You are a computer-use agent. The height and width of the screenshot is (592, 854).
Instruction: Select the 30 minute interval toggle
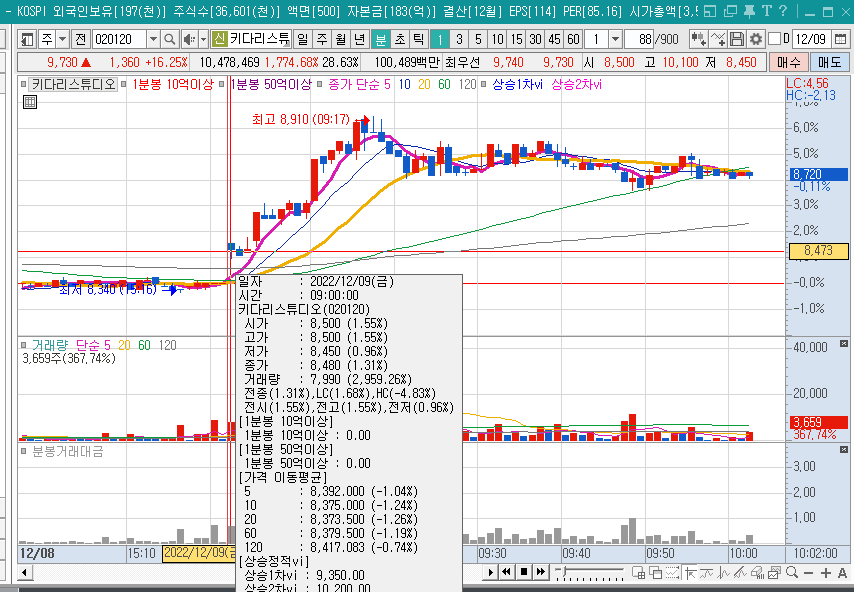(535, 39)
